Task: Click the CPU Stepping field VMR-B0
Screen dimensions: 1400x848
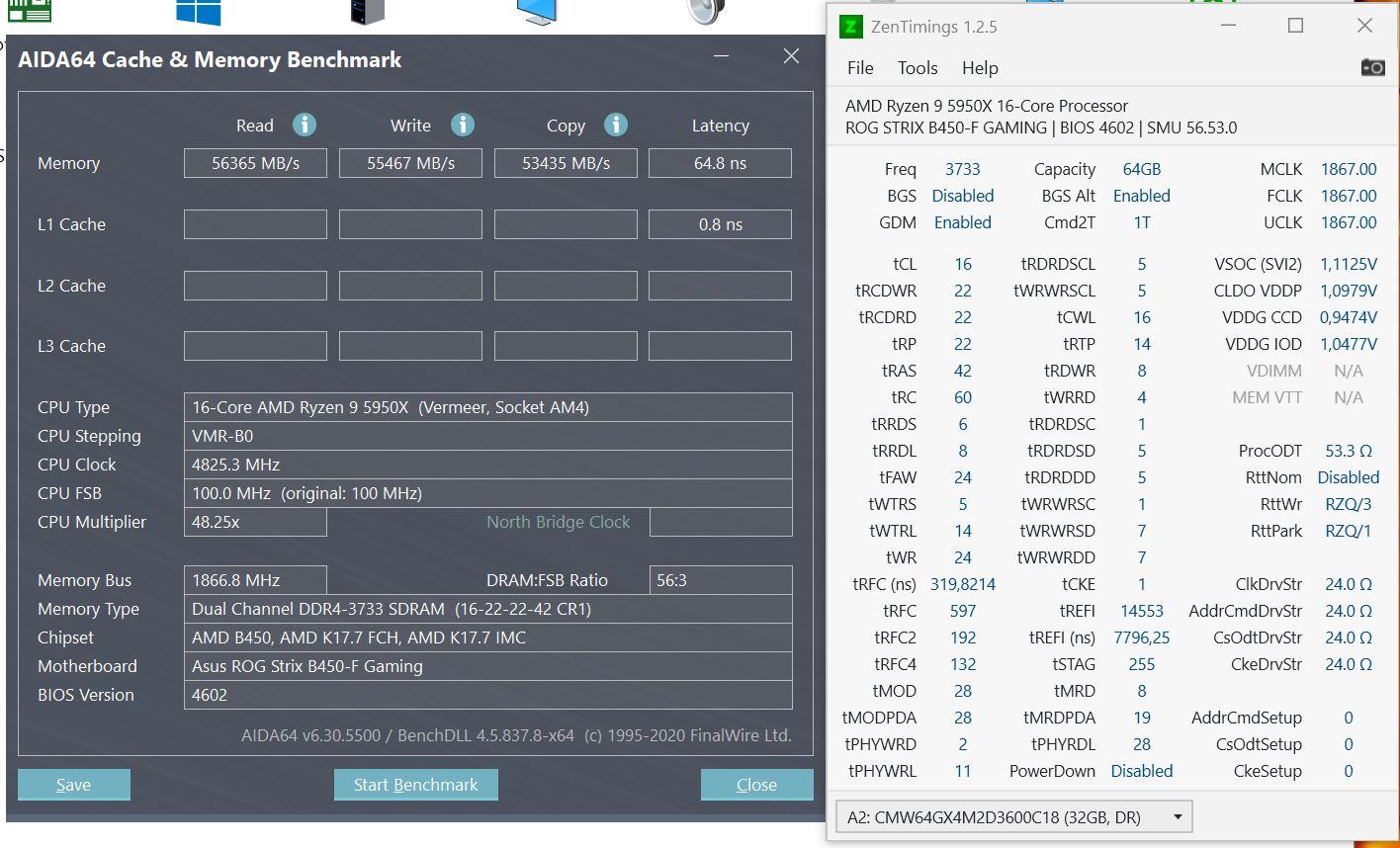Action: (487, 436)
